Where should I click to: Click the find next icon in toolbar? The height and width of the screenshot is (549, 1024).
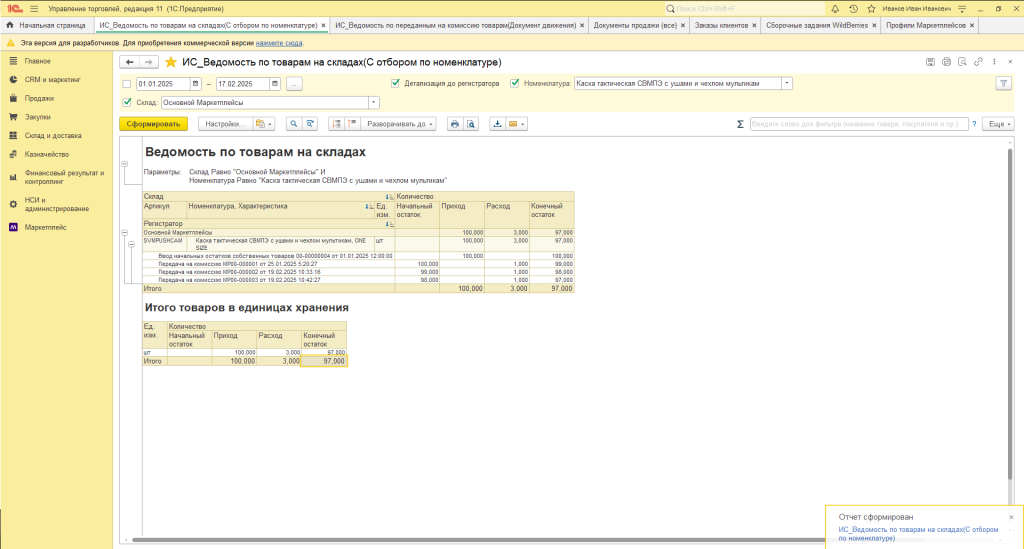[x=310, y=124]
